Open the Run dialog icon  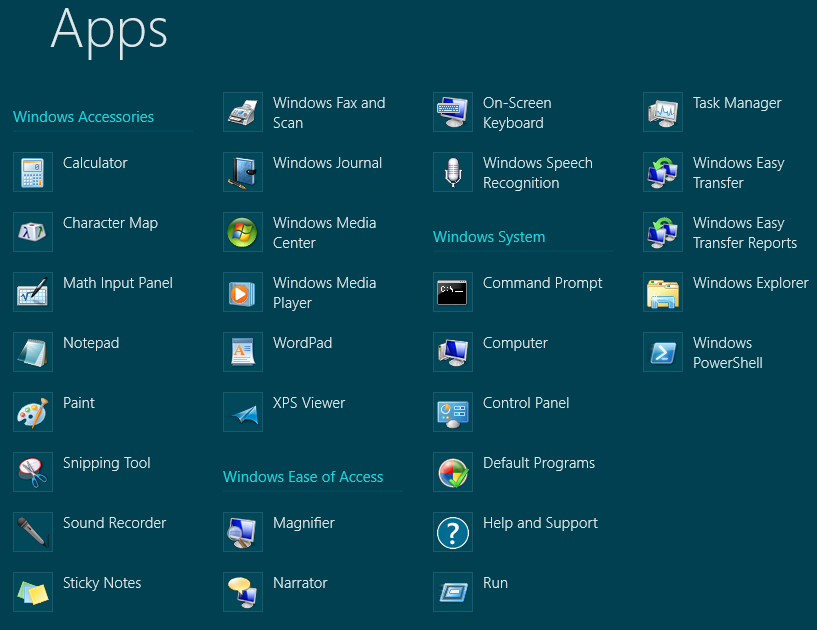click(453, 591)
